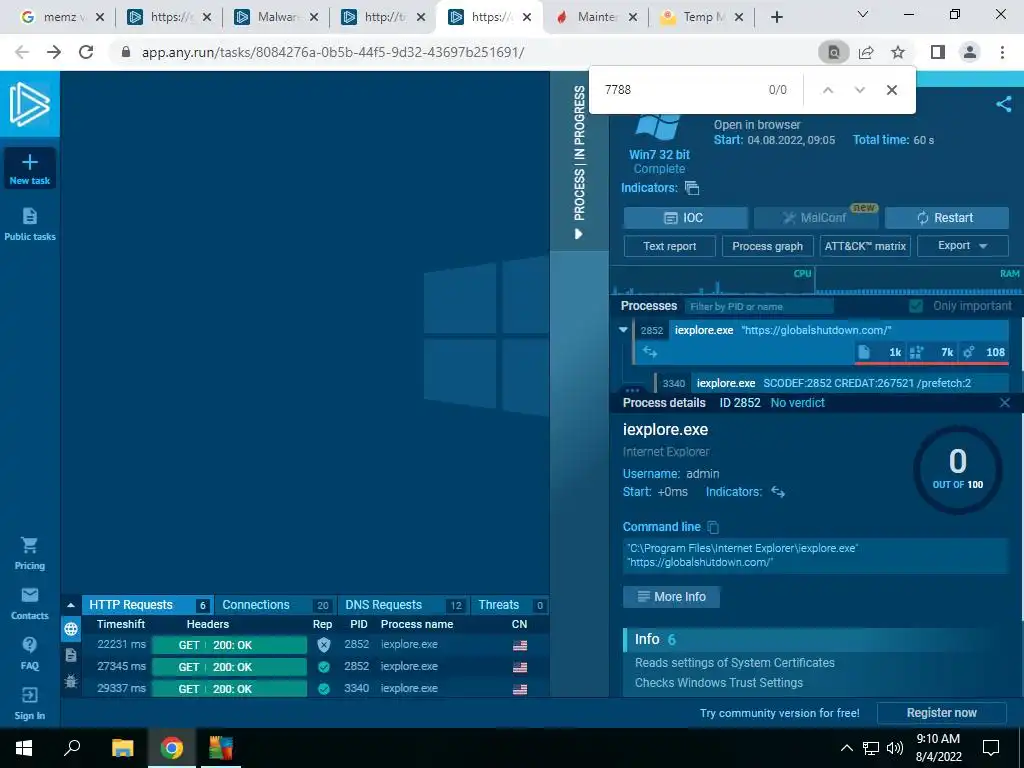Open File Explorer from taskbar
This screenshot has width=1024, height=768.
pyautogui.click(x=122, y=748)
